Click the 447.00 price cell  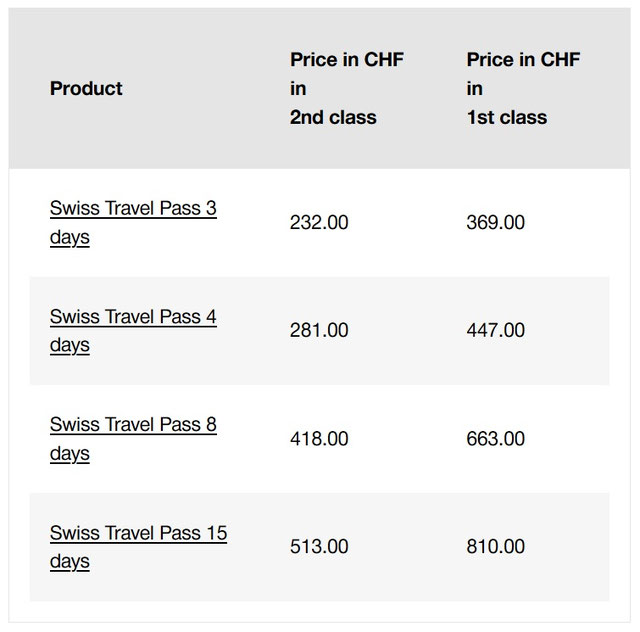[495, 330]
